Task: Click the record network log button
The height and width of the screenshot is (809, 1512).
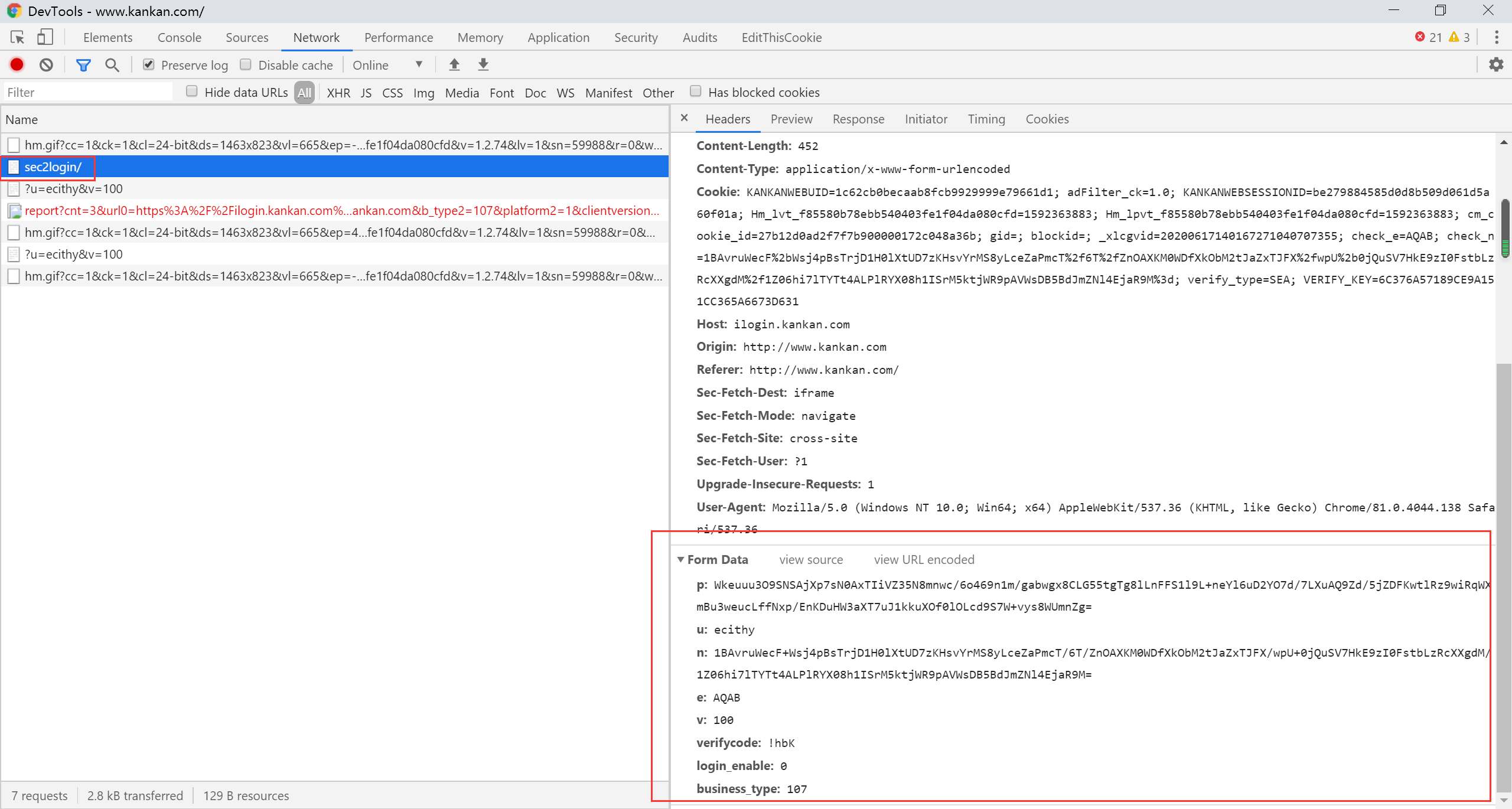Action: tap(17, 65)
